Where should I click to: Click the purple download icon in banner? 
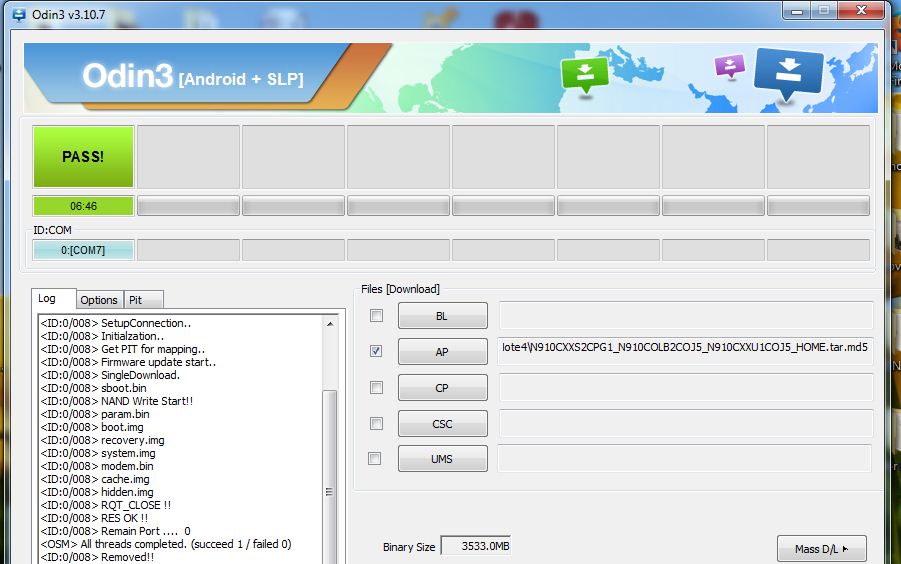[730, 67]
